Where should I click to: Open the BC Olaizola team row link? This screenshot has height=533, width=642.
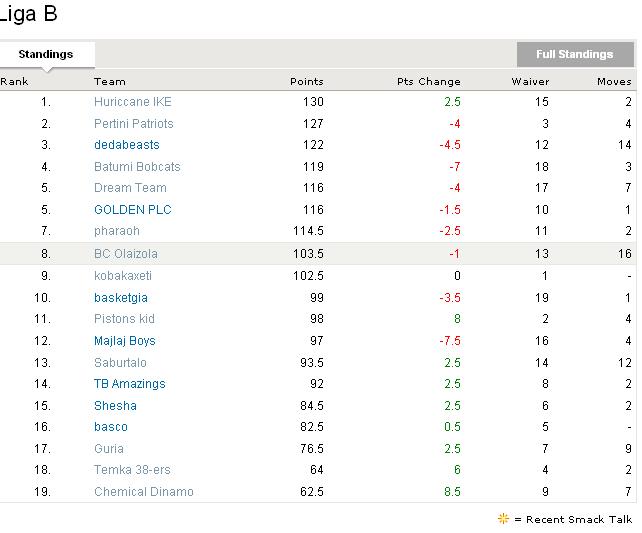126,254
